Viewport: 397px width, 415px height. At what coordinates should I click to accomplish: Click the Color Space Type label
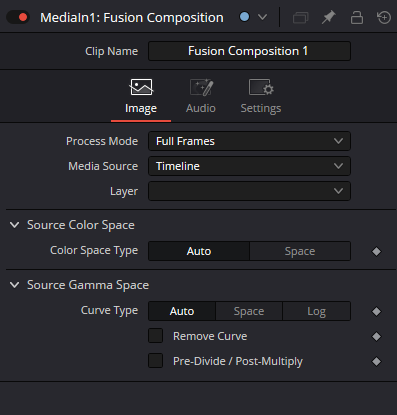(94, 250)
